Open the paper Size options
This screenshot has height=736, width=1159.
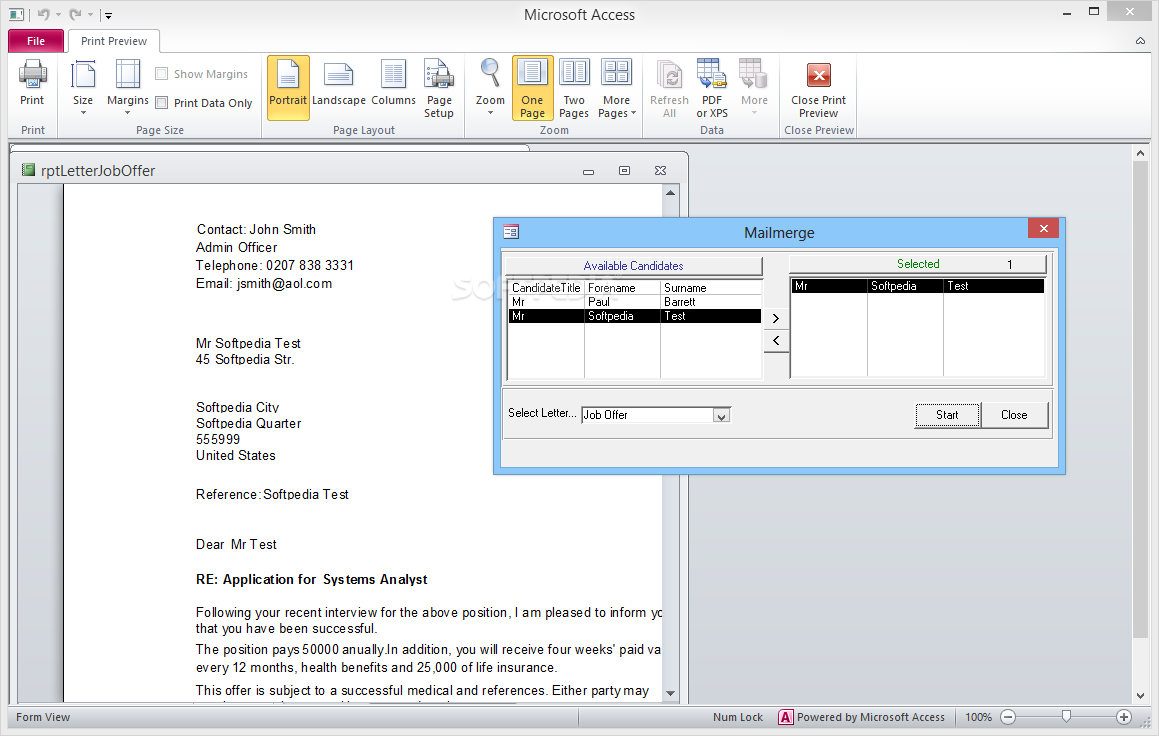[x=83, y=87]
